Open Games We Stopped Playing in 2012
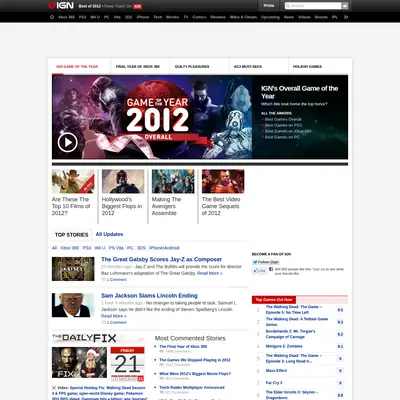400x400 pixels. click(195, 360)
